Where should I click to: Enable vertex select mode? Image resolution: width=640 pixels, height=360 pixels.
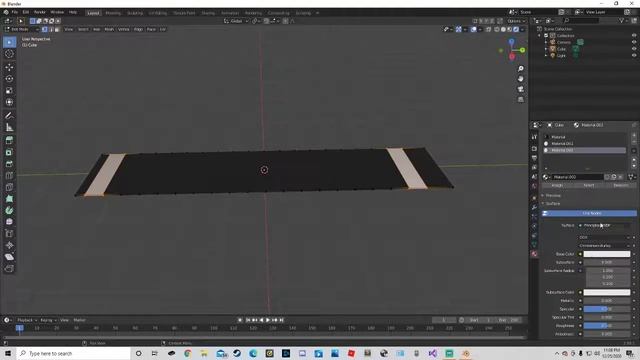[44, 29]
